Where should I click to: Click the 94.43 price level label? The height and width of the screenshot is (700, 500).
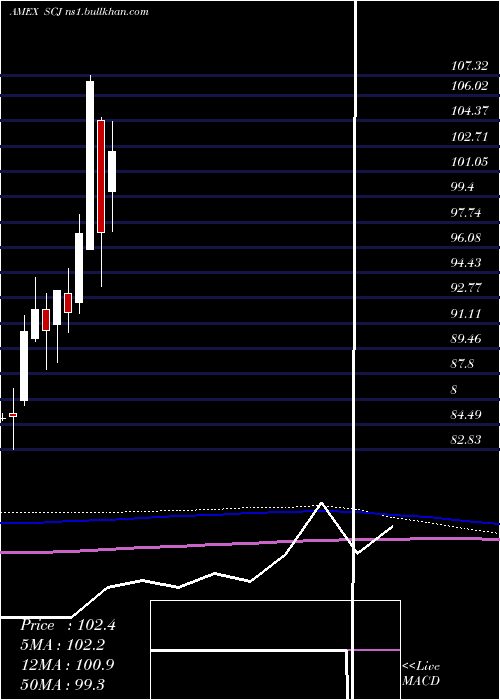tap(466, 262)
